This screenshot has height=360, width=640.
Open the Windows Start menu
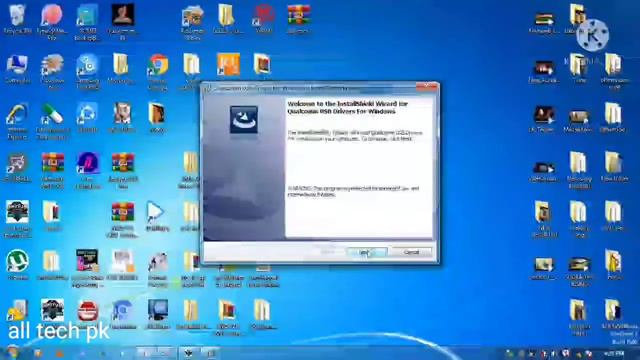pyautogui.click(x=13, y=353)
